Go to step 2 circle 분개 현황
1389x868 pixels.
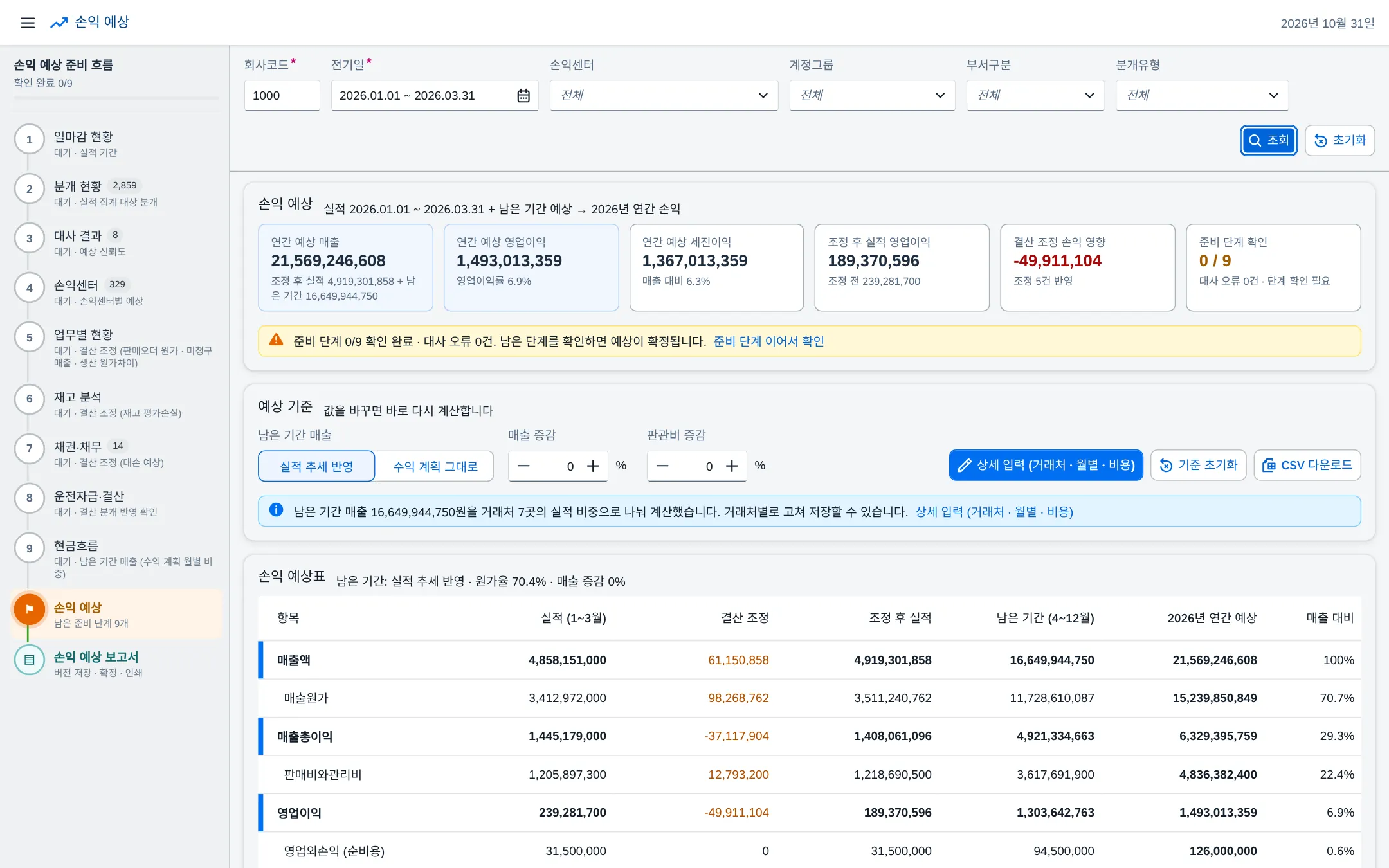click(30, 189)
